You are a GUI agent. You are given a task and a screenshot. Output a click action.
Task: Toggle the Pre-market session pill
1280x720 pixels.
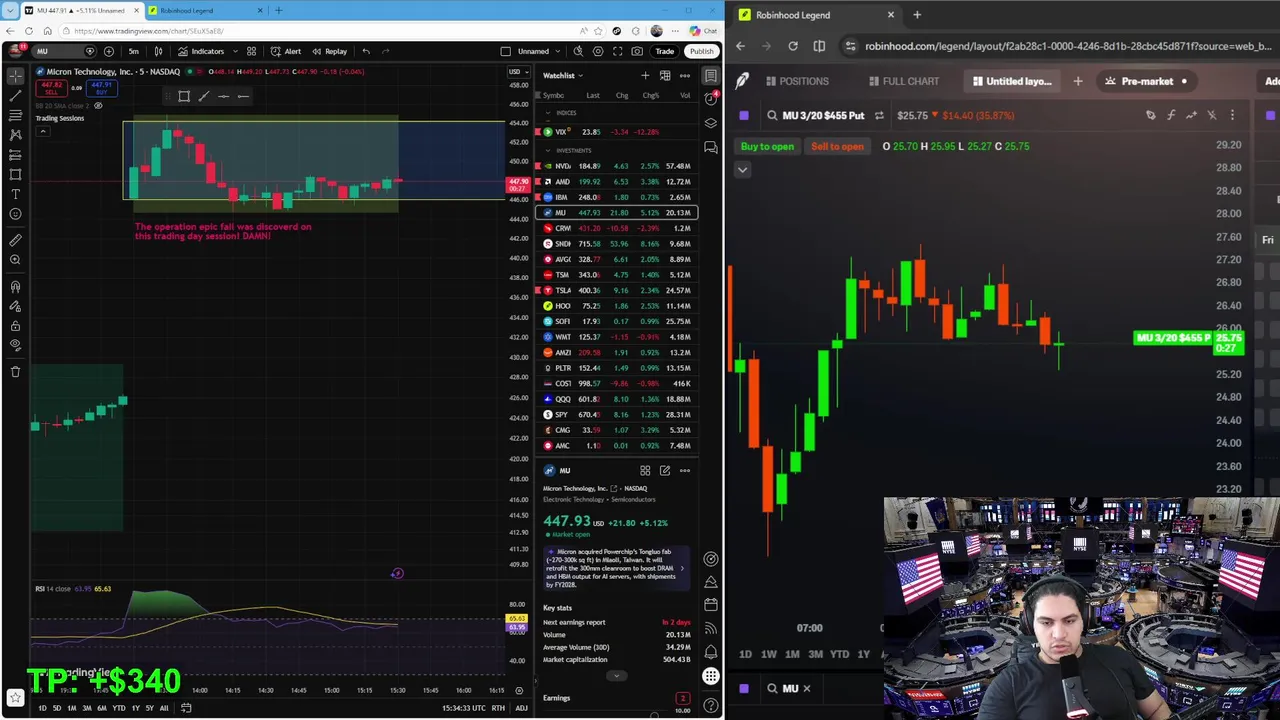(1147, 81)
